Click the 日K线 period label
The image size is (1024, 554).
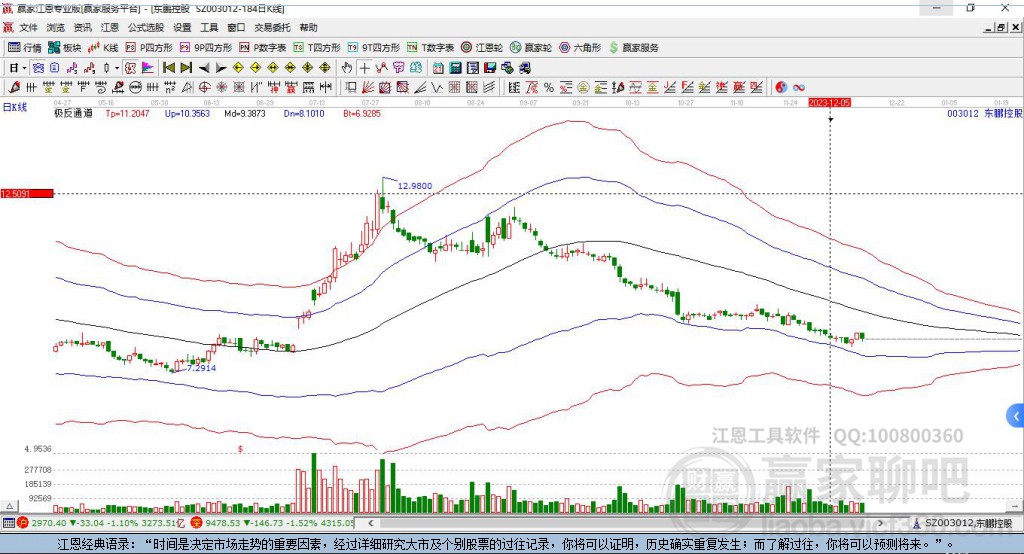click(15, 107)
